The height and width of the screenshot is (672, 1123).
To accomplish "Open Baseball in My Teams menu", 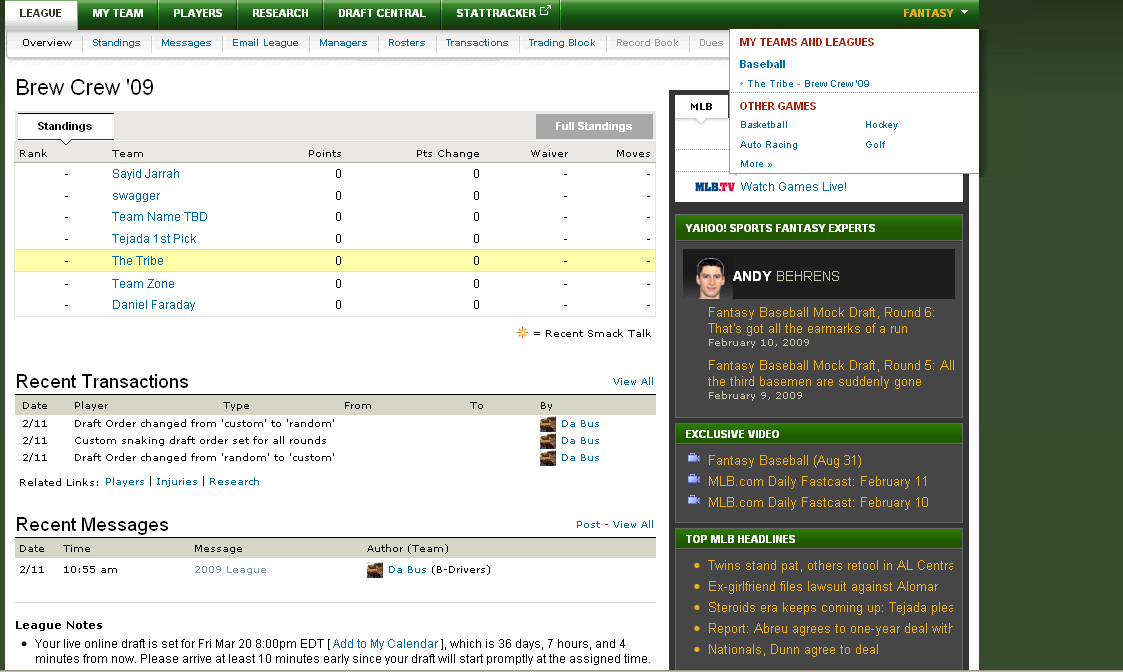I will (x=762, y=64).
